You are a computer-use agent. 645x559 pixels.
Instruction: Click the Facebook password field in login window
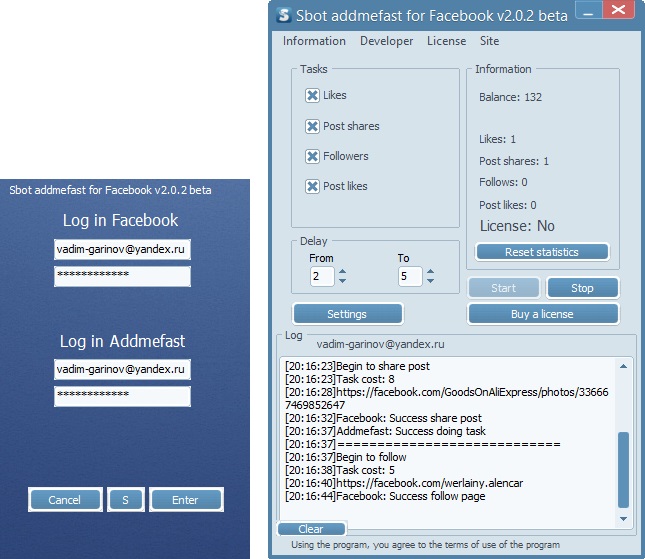pos(122,276)
